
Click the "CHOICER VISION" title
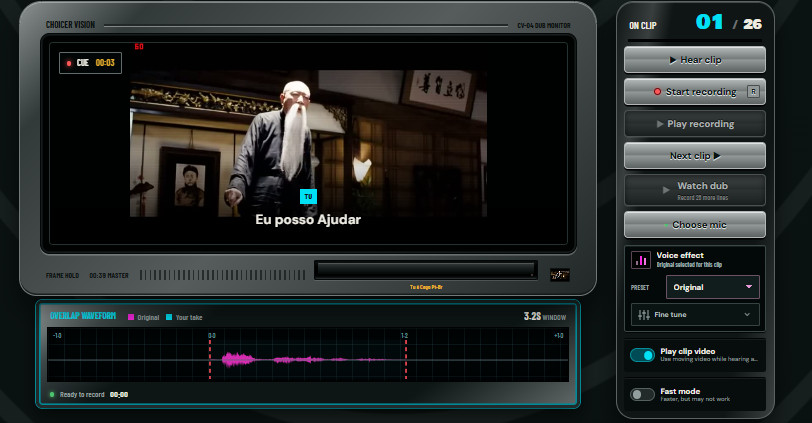[70, 25]
